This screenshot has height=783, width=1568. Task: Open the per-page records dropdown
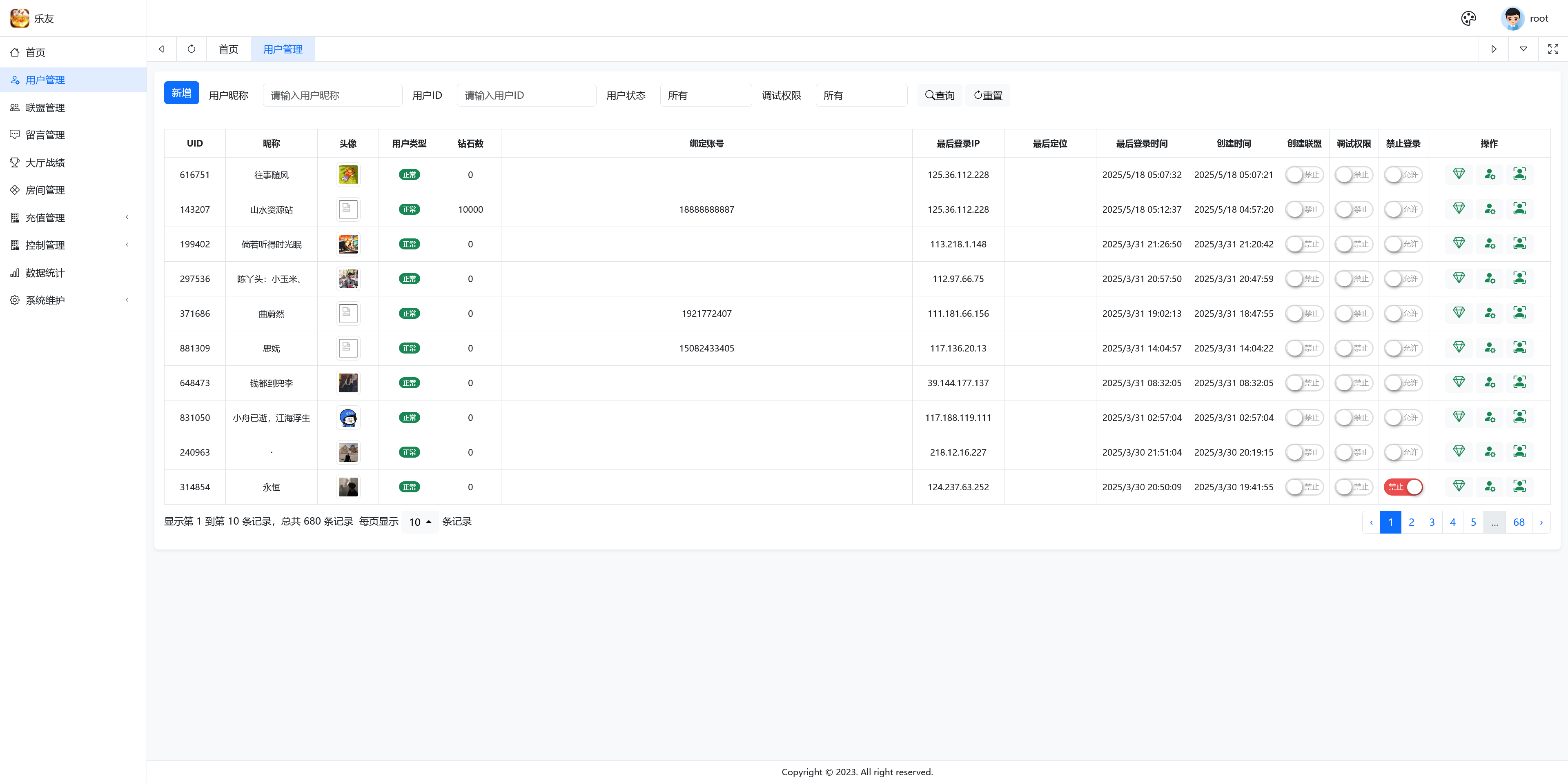pos(420,522)
